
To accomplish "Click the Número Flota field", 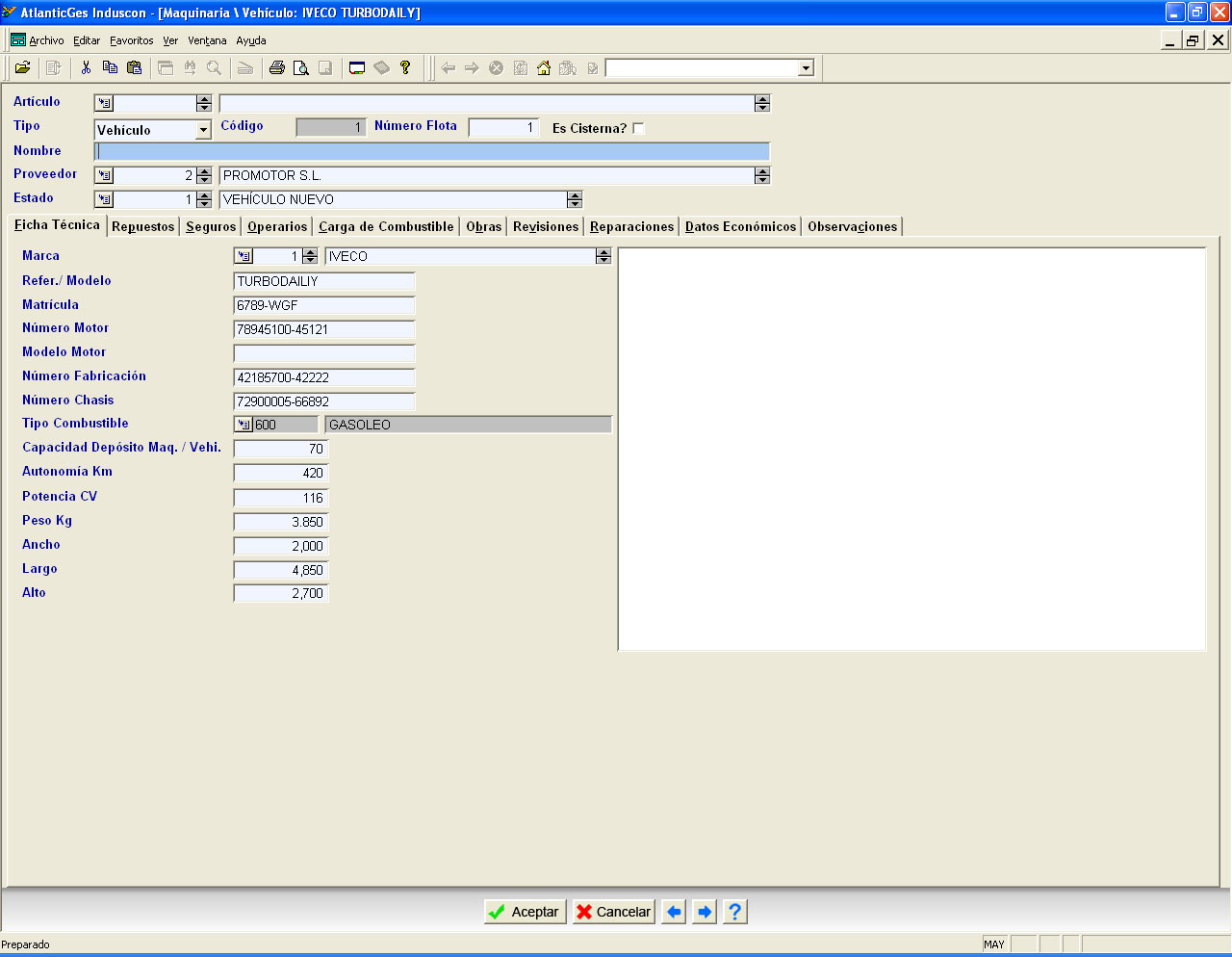I will pyautogui.click(x=503, y=127).
